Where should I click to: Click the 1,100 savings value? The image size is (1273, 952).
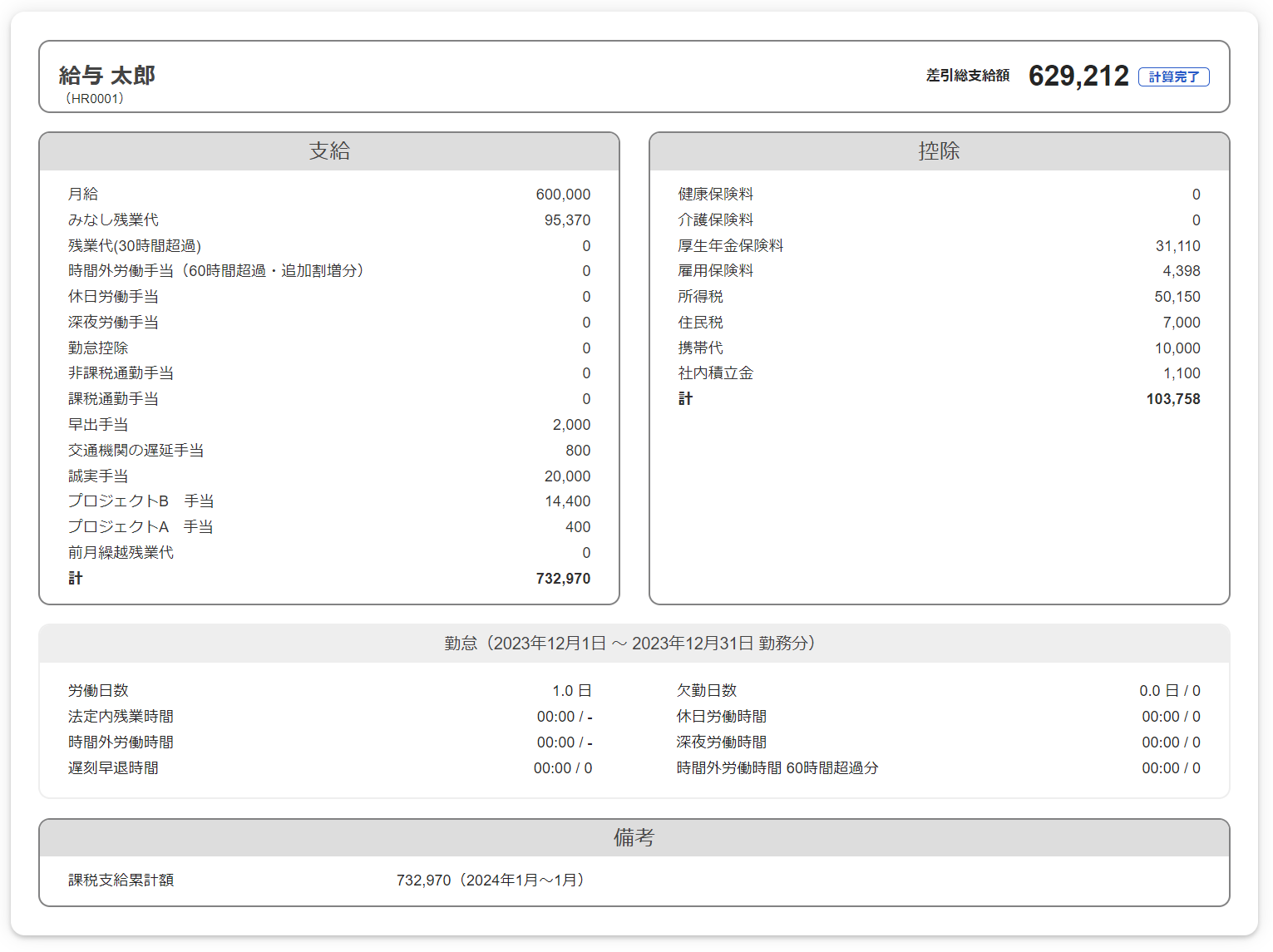[x=1182, y=373]
